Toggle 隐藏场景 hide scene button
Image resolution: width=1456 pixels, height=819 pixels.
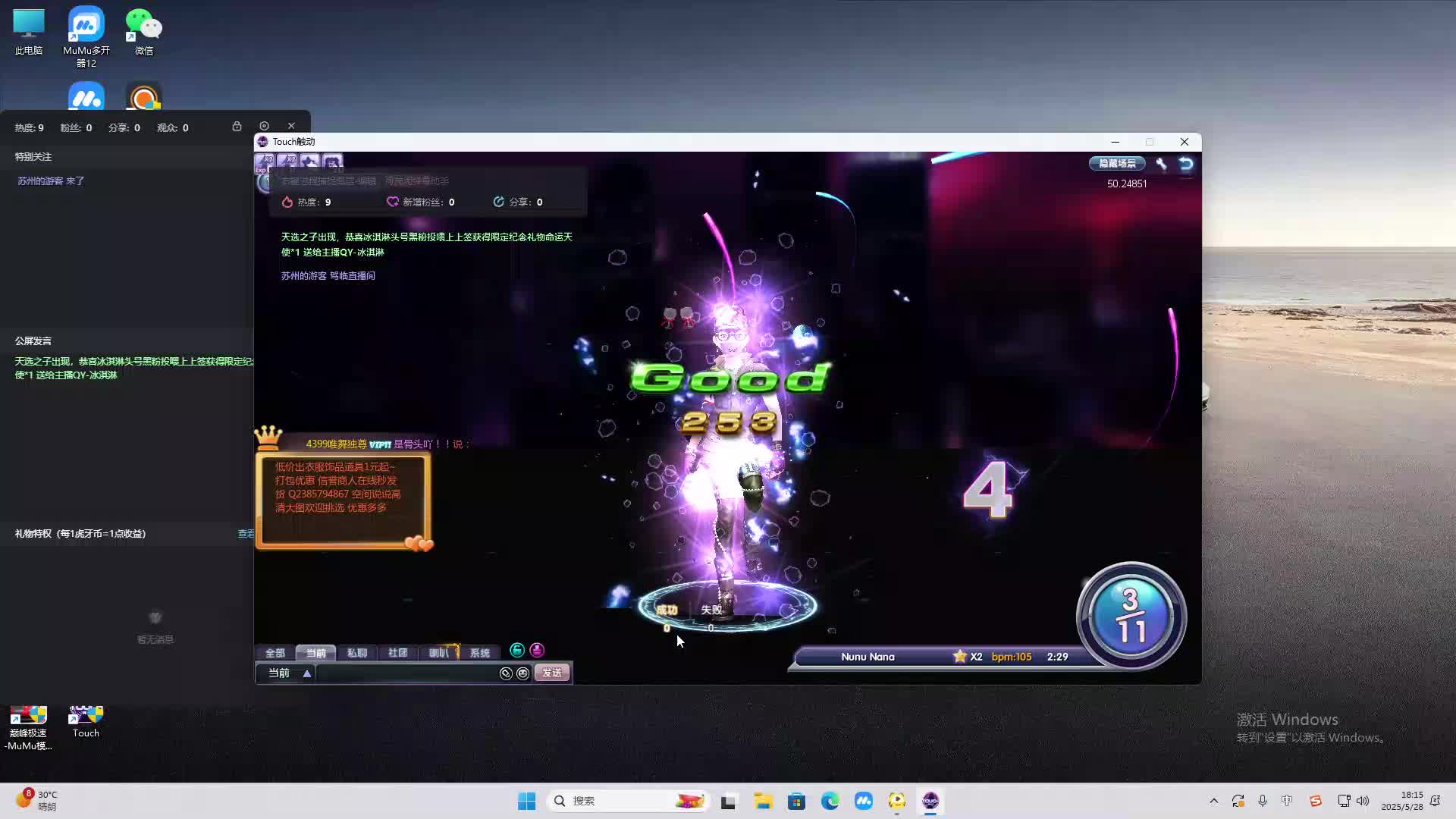[1117, 164]
